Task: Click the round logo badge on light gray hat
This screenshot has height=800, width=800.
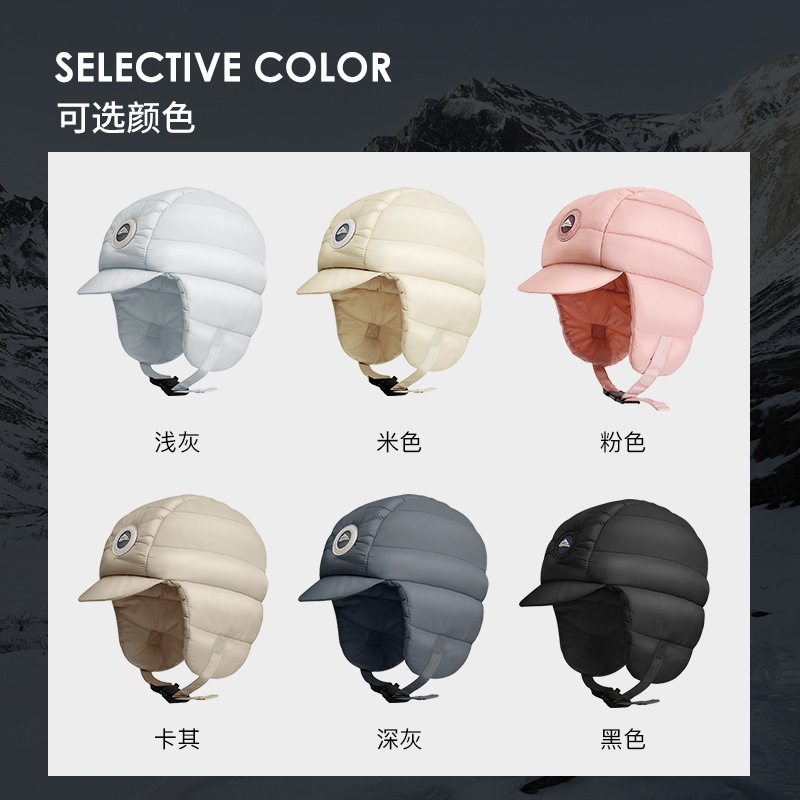Action: tap(124, 234)
